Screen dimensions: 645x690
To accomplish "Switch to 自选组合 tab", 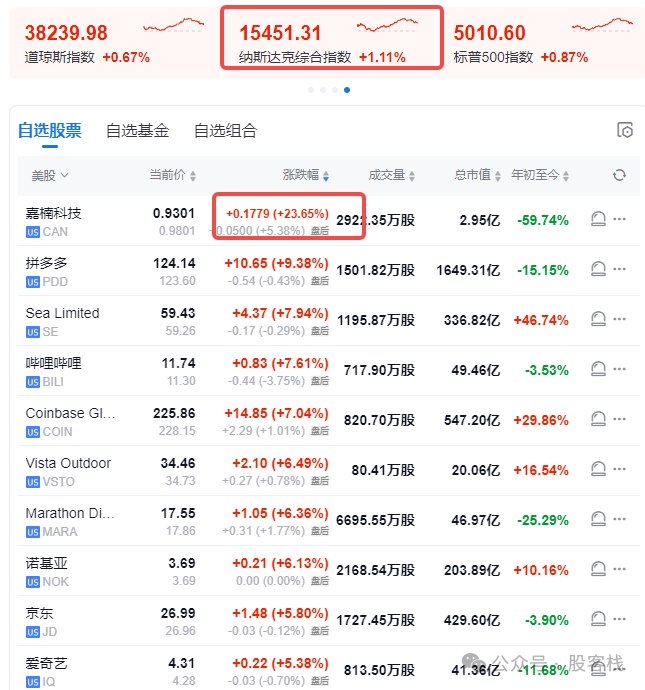I will click(226, 131).
